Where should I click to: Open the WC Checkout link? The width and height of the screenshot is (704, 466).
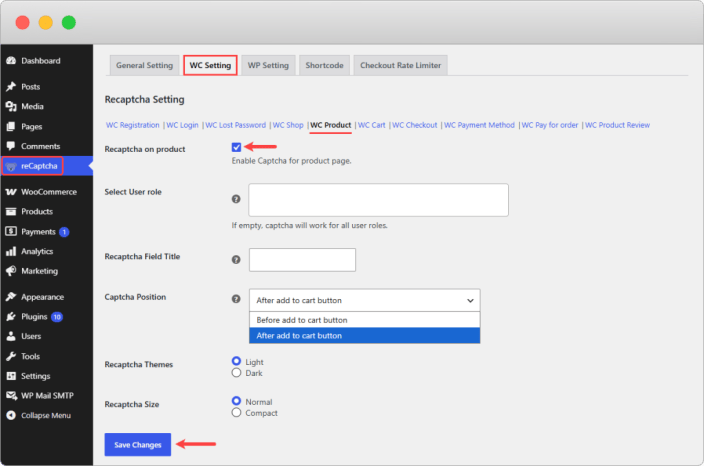(414, 125)
